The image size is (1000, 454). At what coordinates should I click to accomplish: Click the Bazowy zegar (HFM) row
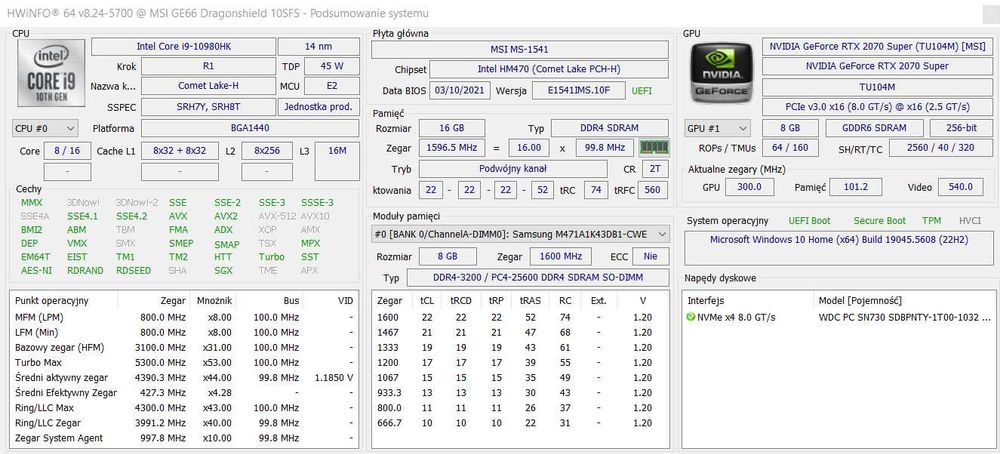pyautogui.click(x=184, y=348)
